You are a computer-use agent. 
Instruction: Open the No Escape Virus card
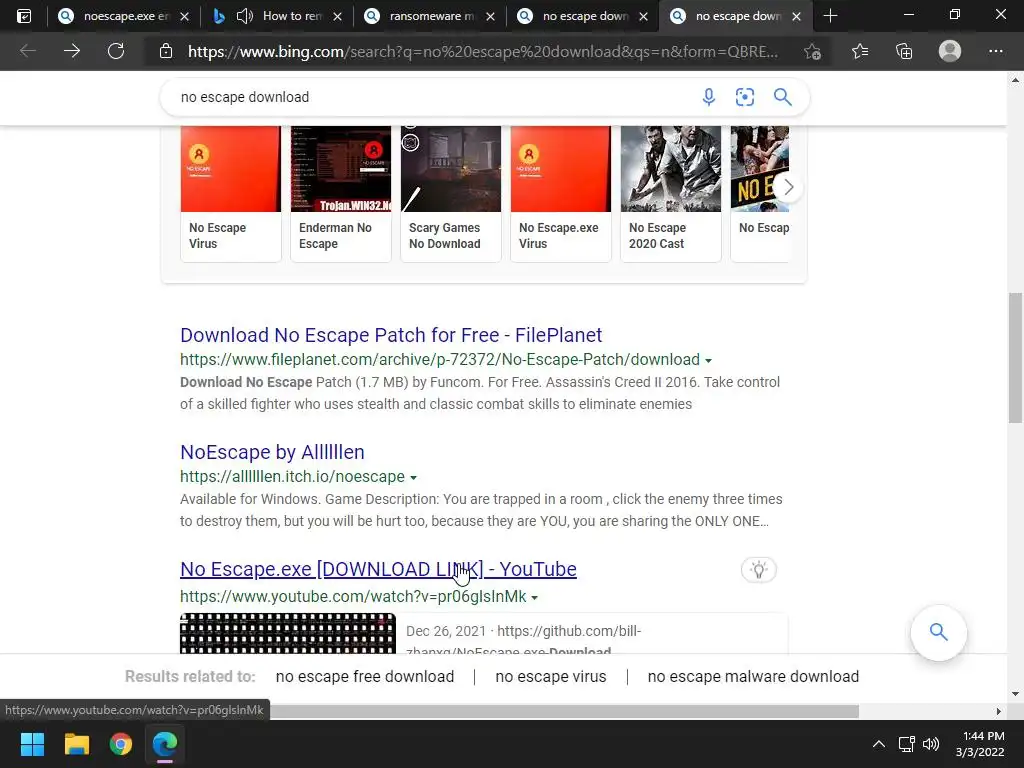(x=231, y=194)
